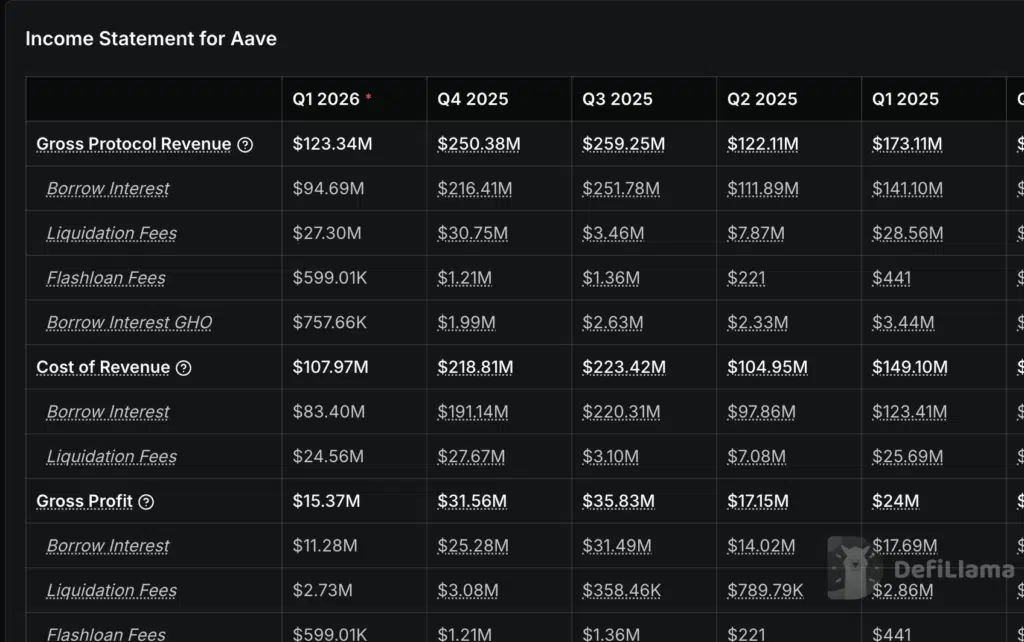Click Liquidation Fees under Cost of Revenue

111,457
